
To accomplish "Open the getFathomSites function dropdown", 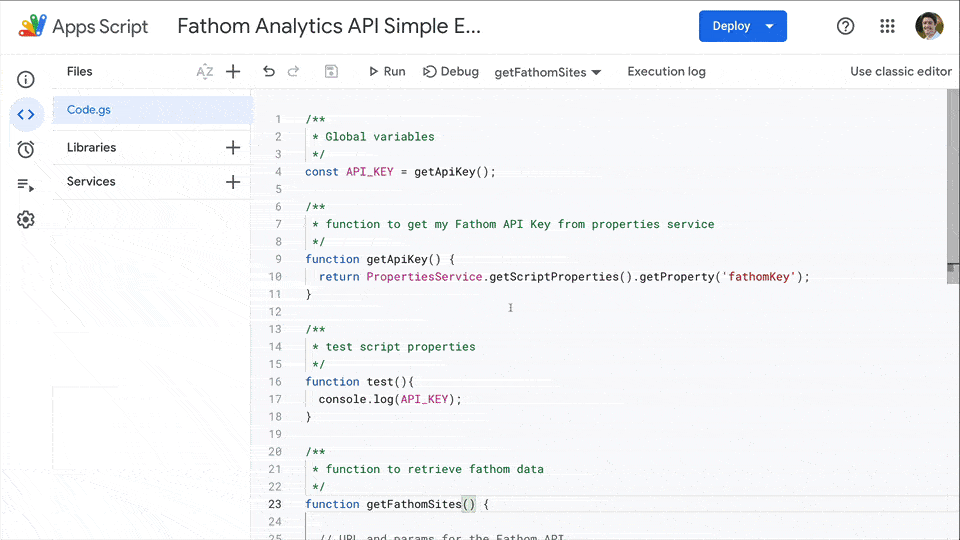I will click(x=547, y=72).
